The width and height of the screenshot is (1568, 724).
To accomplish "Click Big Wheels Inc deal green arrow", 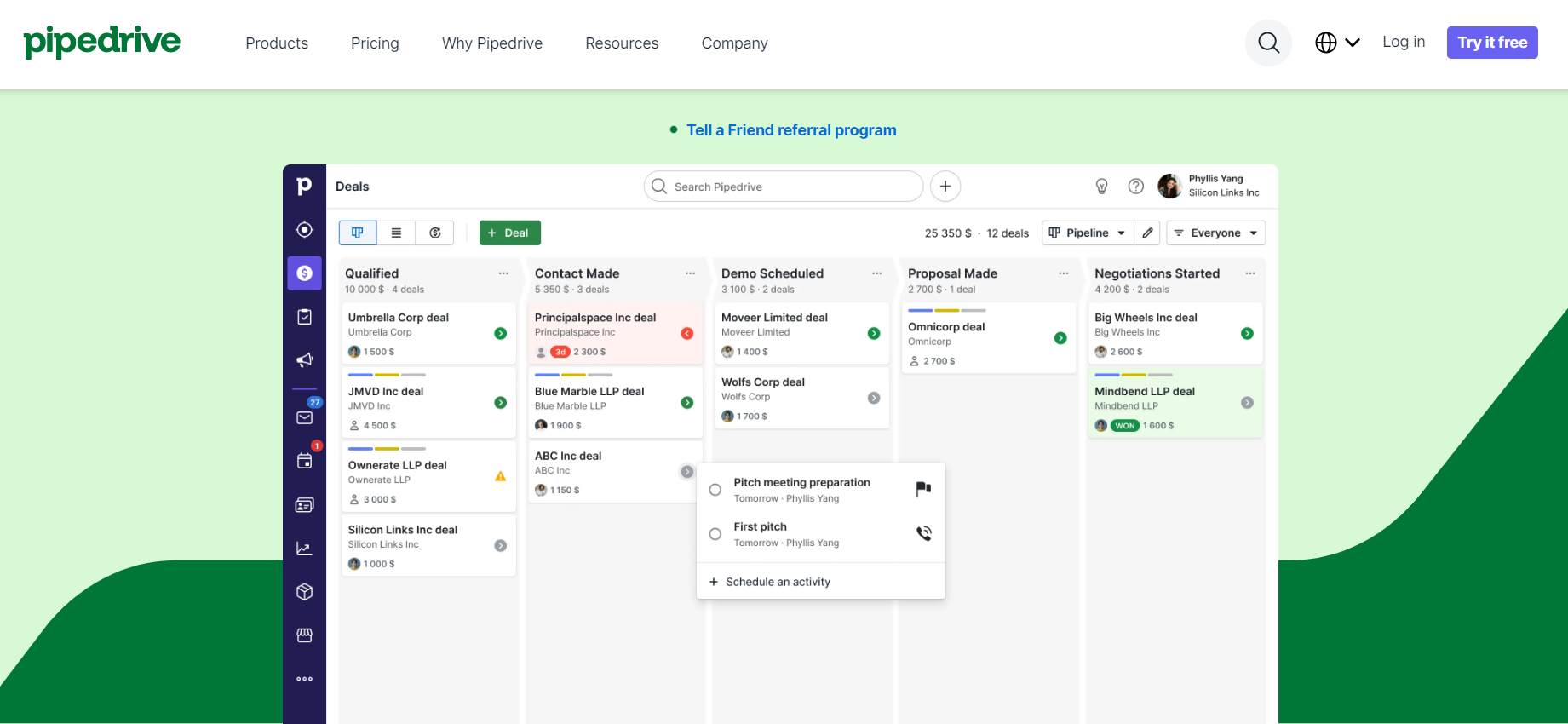I will click(x=1247, y=334).
